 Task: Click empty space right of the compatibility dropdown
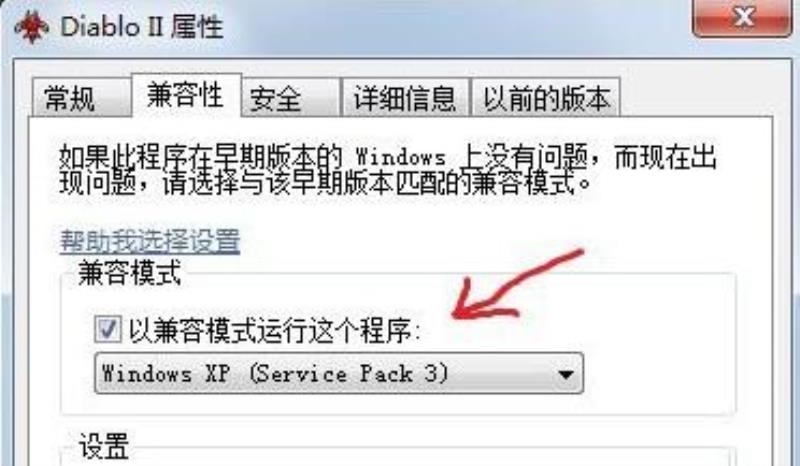658,373
